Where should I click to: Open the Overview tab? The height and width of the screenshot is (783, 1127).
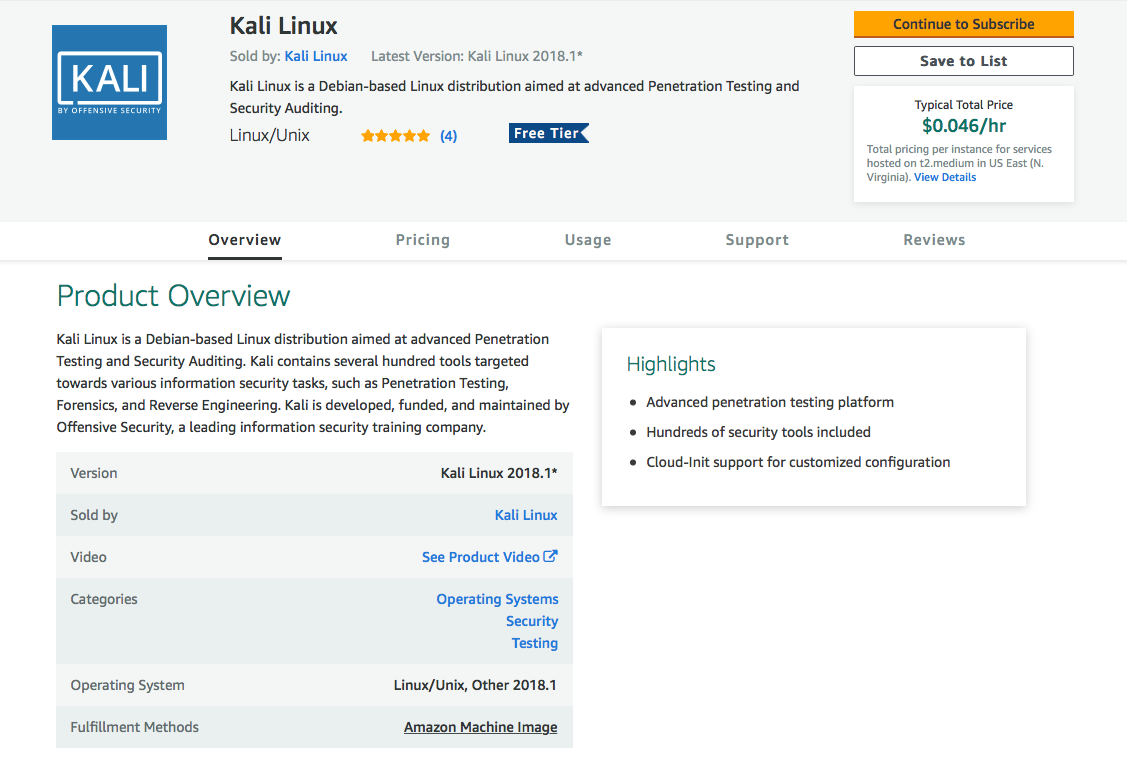[245, 240]
